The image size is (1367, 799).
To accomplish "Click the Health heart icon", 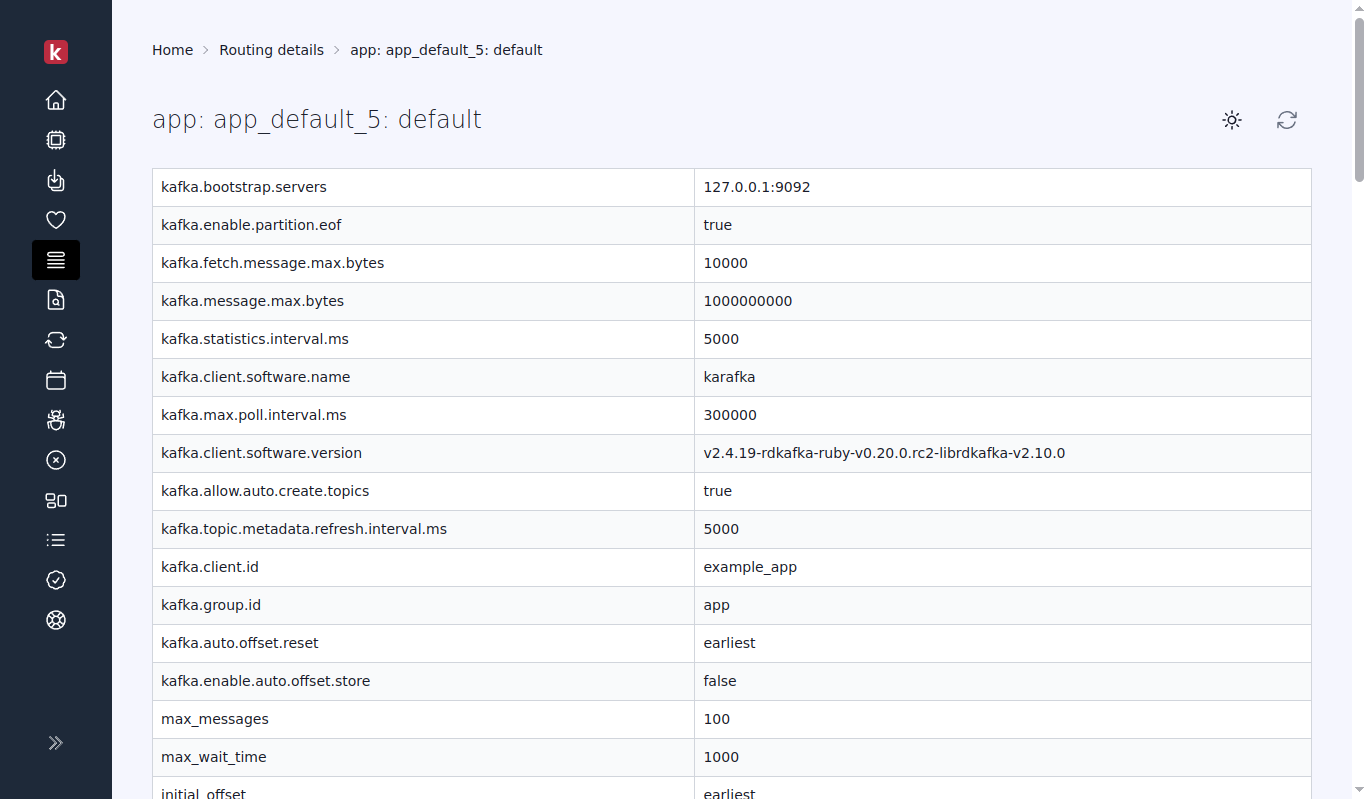I will [x=56, y=220].
